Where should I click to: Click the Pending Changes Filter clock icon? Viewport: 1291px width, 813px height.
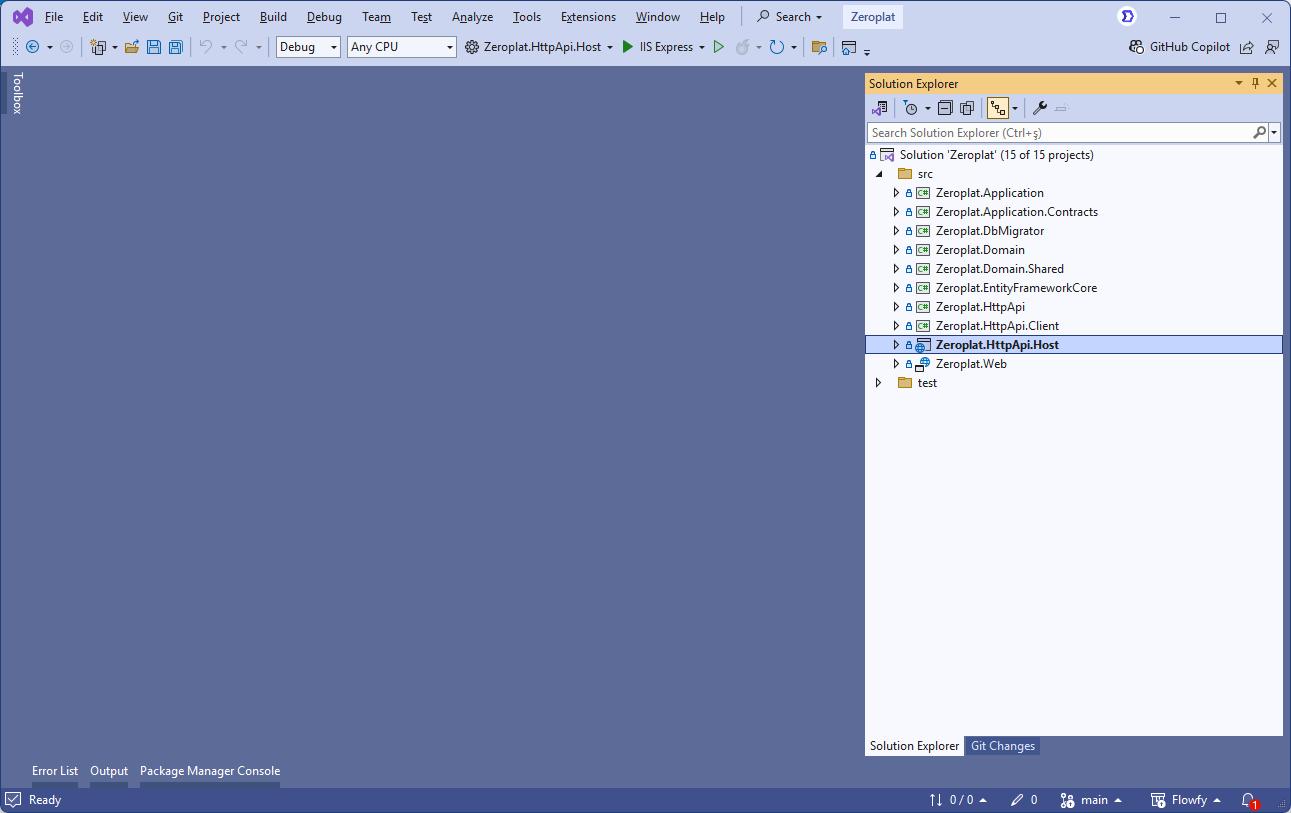910,108
